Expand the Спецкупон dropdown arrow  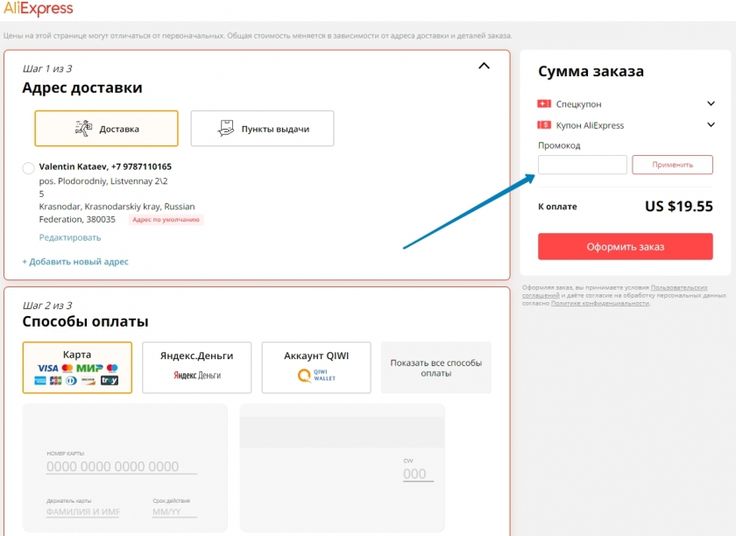tap(711, 103)
